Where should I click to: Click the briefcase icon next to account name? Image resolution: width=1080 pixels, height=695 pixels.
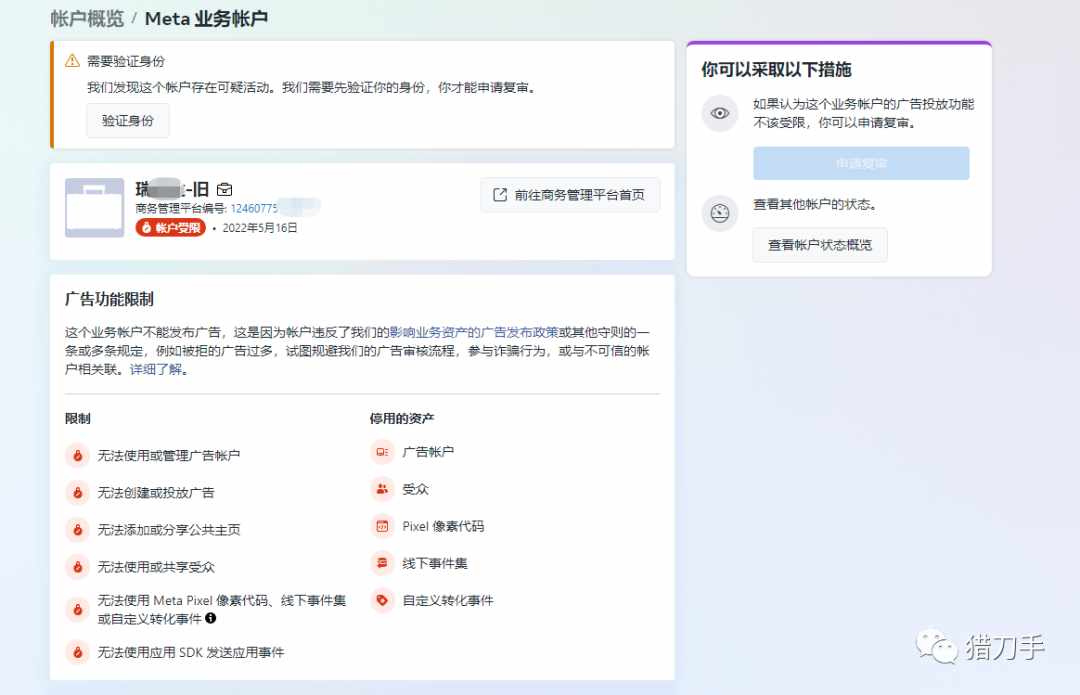pos(225,189)
